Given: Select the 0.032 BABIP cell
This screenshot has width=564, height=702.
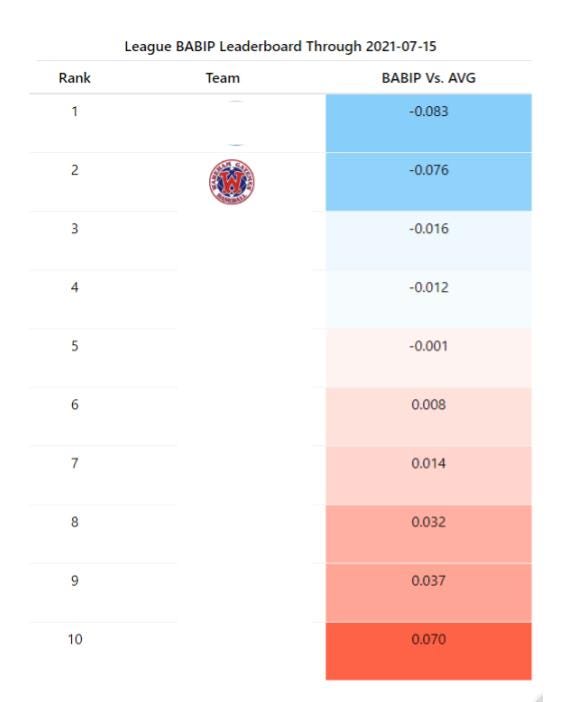Looking at the screenshot, I should [428, 534].
